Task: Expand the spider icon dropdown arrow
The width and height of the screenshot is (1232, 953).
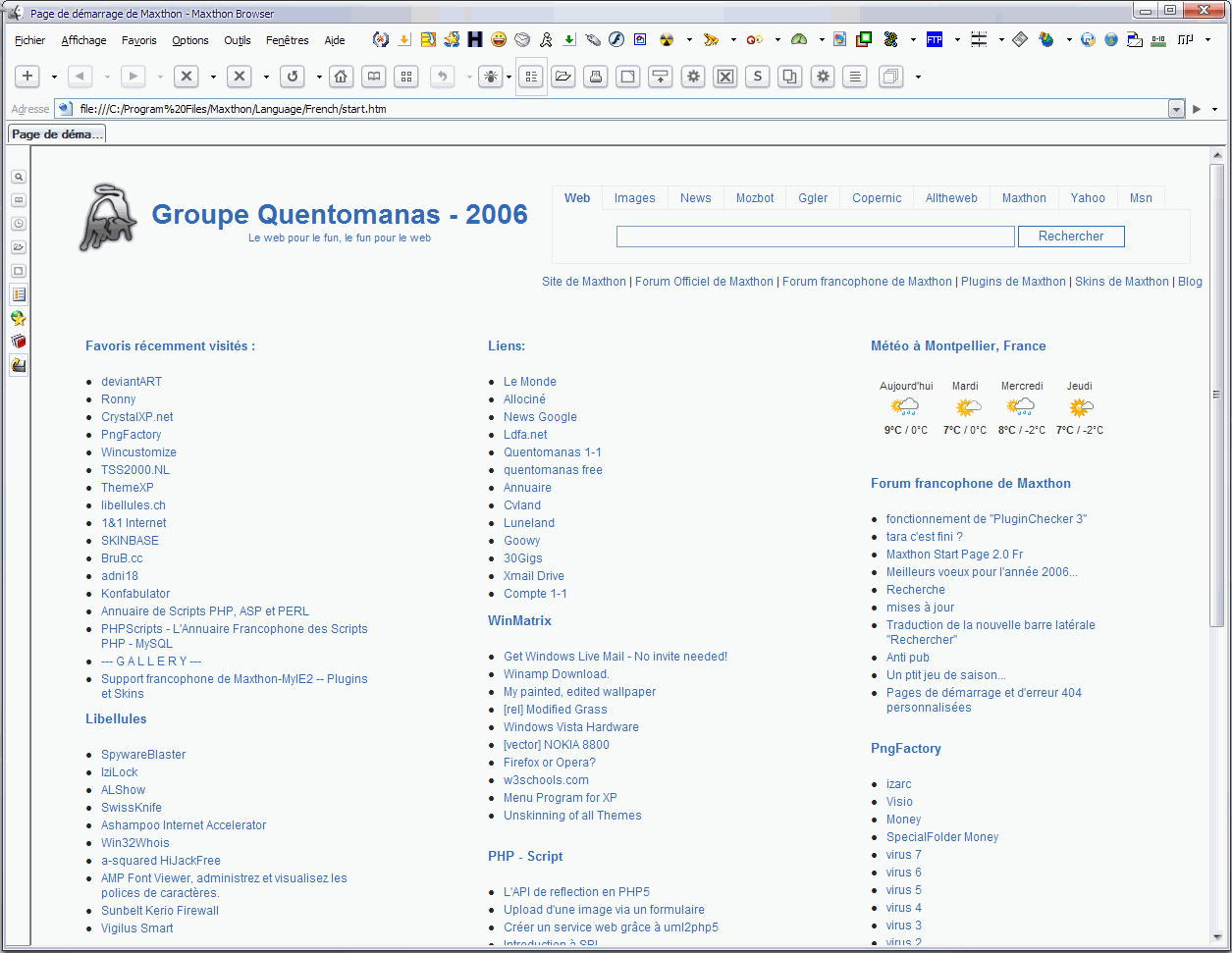Action: (509, 77)
